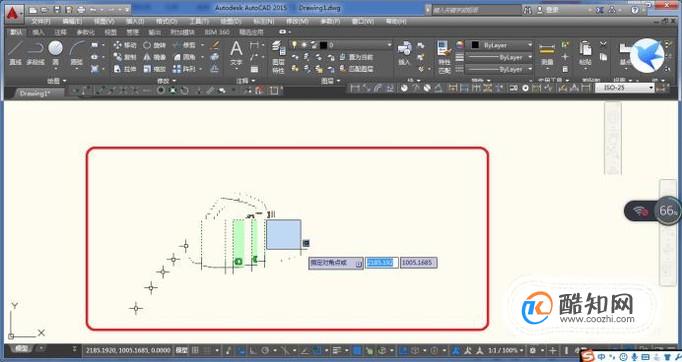The height and width of the screenshot is (362, 682).
Task: Click the Insert block (插入) icon
Action: tap(405, 53)
